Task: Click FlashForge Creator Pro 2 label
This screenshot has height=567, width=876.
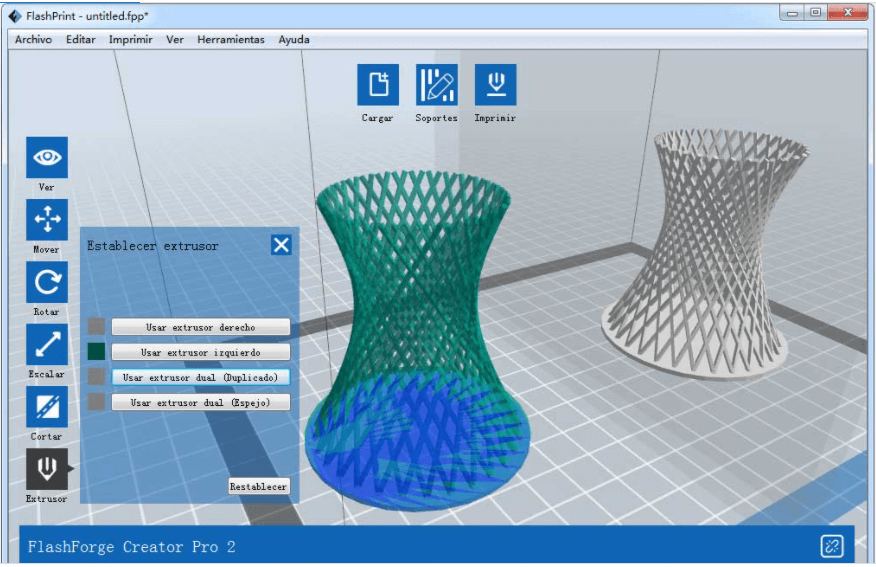Action: [131, 546]
